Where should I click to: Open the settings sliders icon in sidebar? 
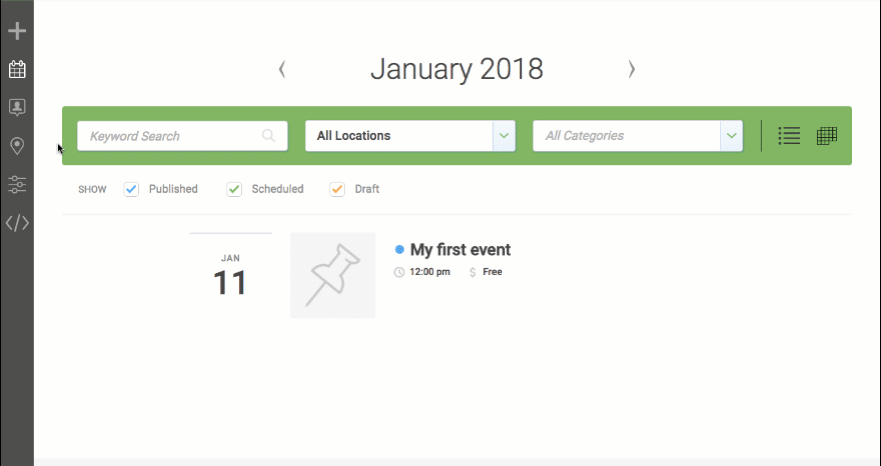tap(17, 184)
